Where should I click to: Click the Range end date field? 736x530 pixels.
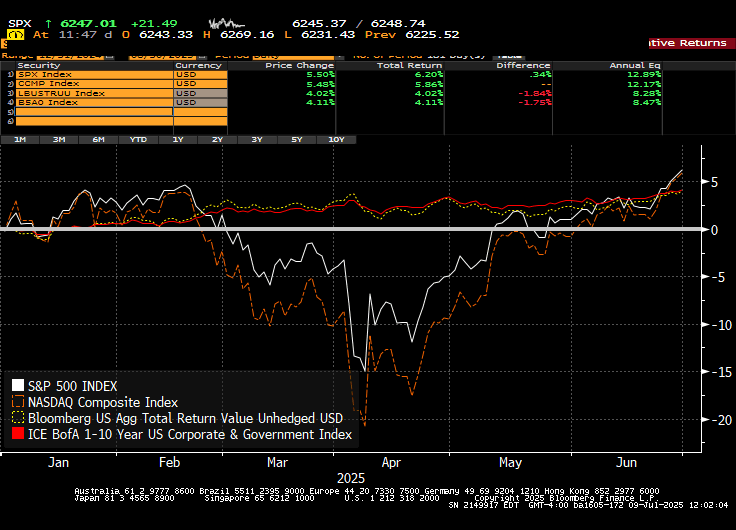click(x=163, y=56)
